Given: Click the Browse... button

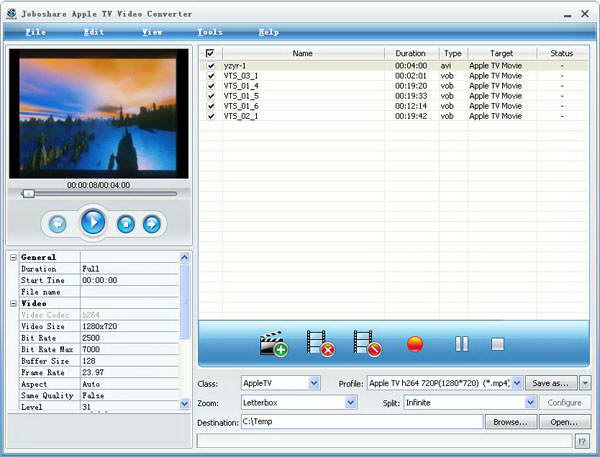Looking at the screenshot, I should click(510, 422).
